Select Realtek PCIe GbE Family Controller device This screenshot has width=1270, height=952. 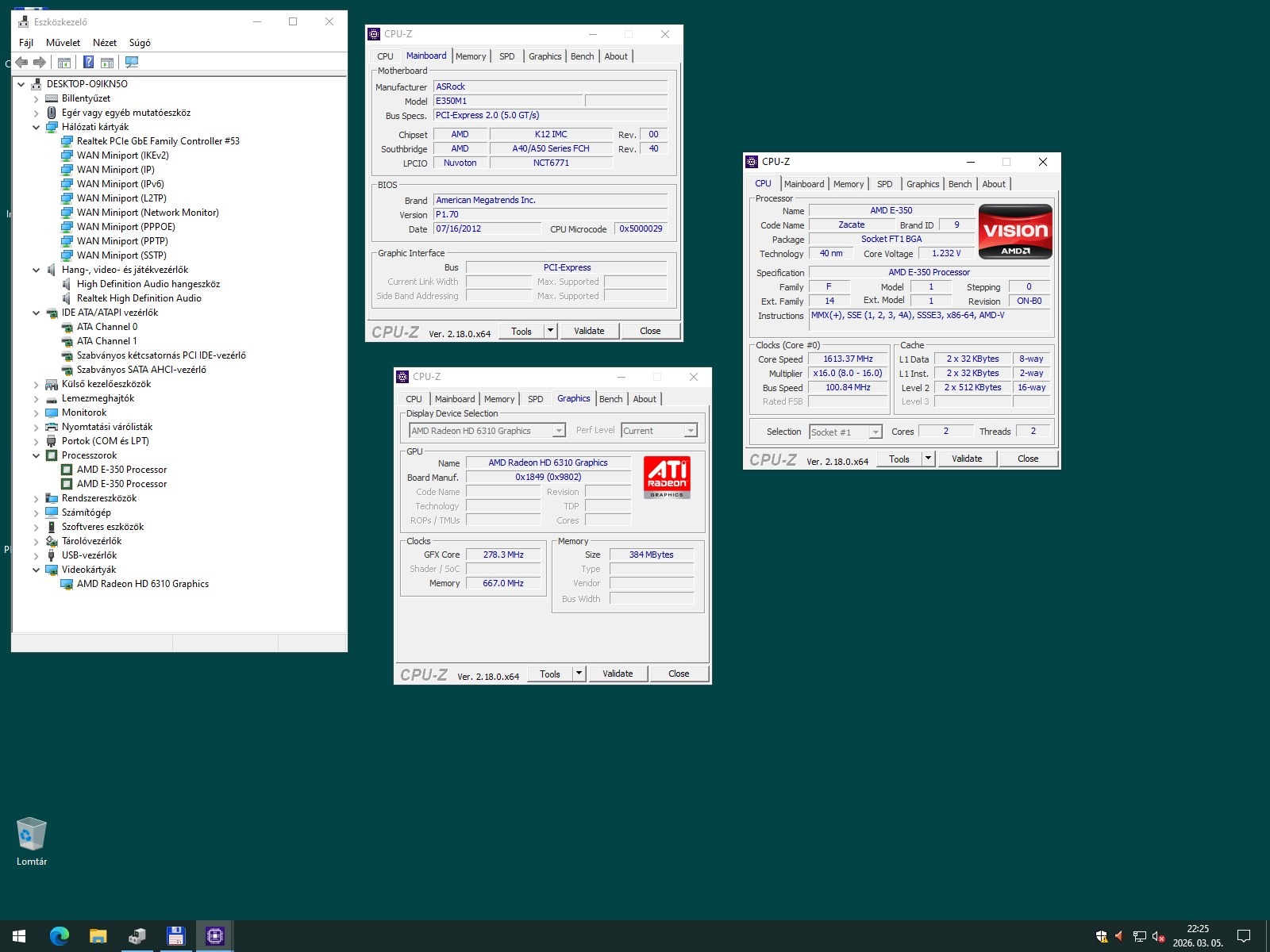[158, 141]
